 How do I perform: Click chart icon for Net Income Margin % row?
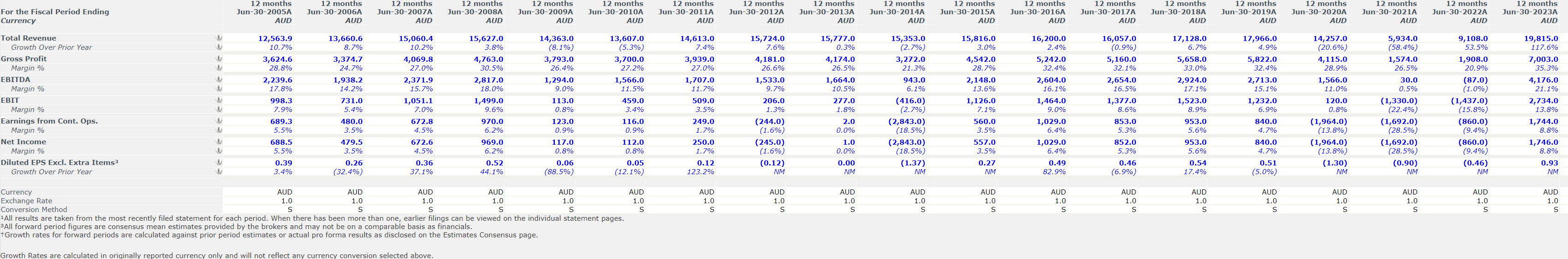[219, 151]
